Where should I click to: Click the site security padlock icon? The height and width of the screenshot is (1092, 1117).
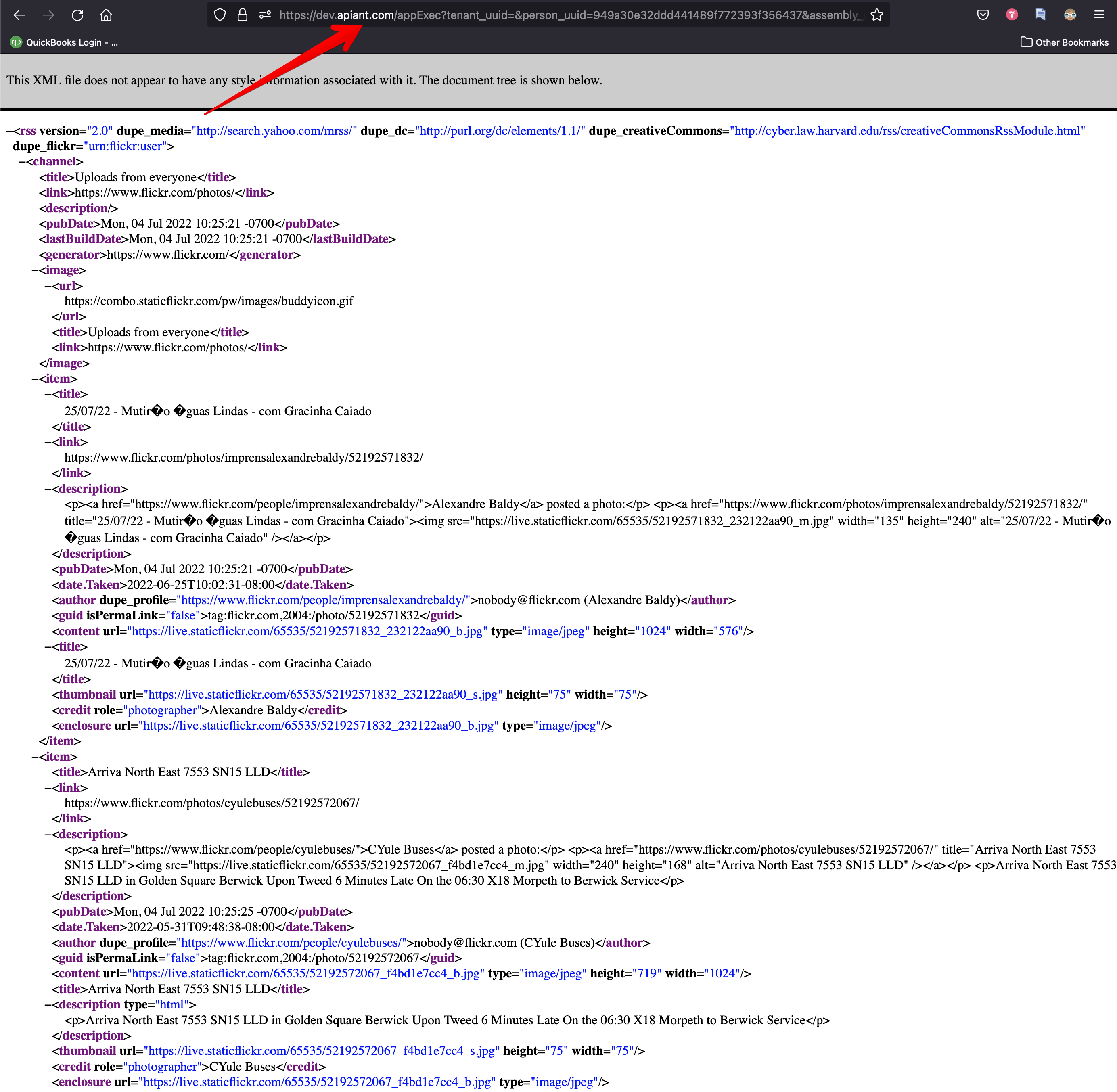[x=243, y=15]
